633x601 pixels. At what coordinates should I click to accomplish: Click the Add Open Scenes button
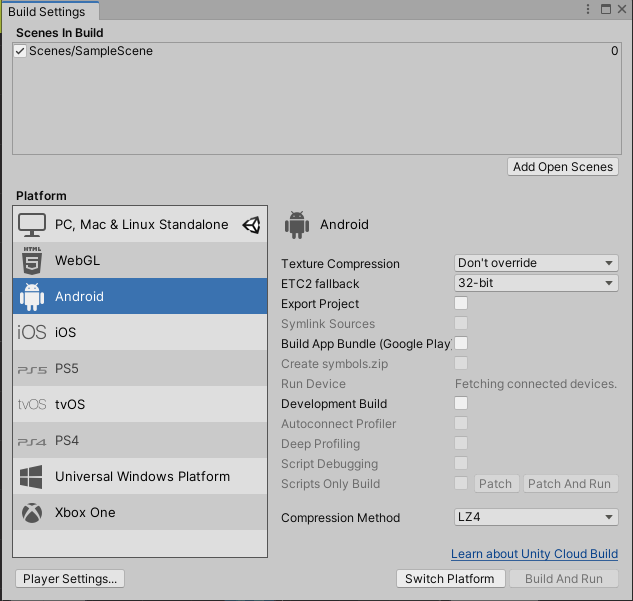pyautogui.click(x=563, y=167)
